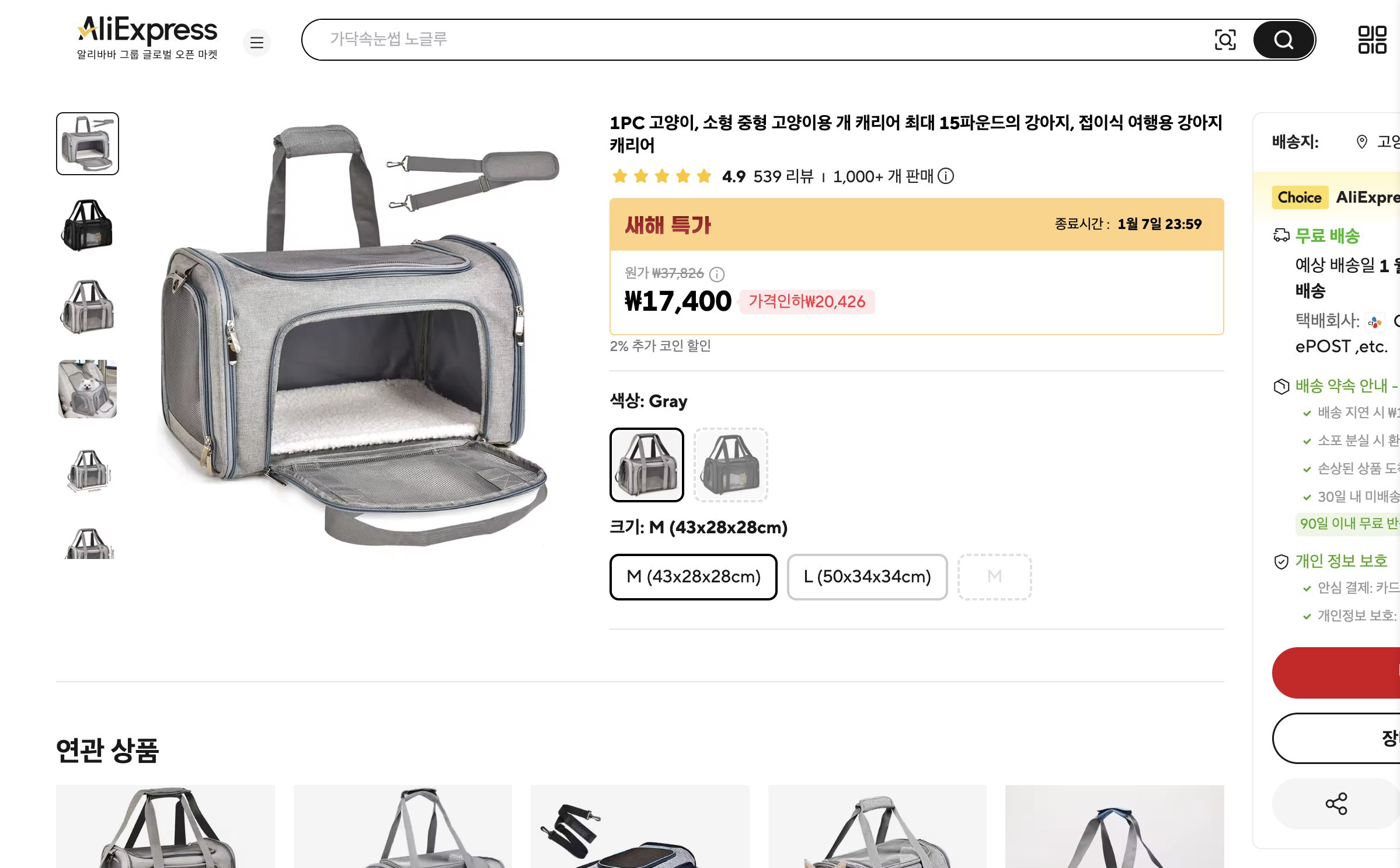
Task: Open the image search camera tool
Action: pyautogui.click(x=1226, y=39)
